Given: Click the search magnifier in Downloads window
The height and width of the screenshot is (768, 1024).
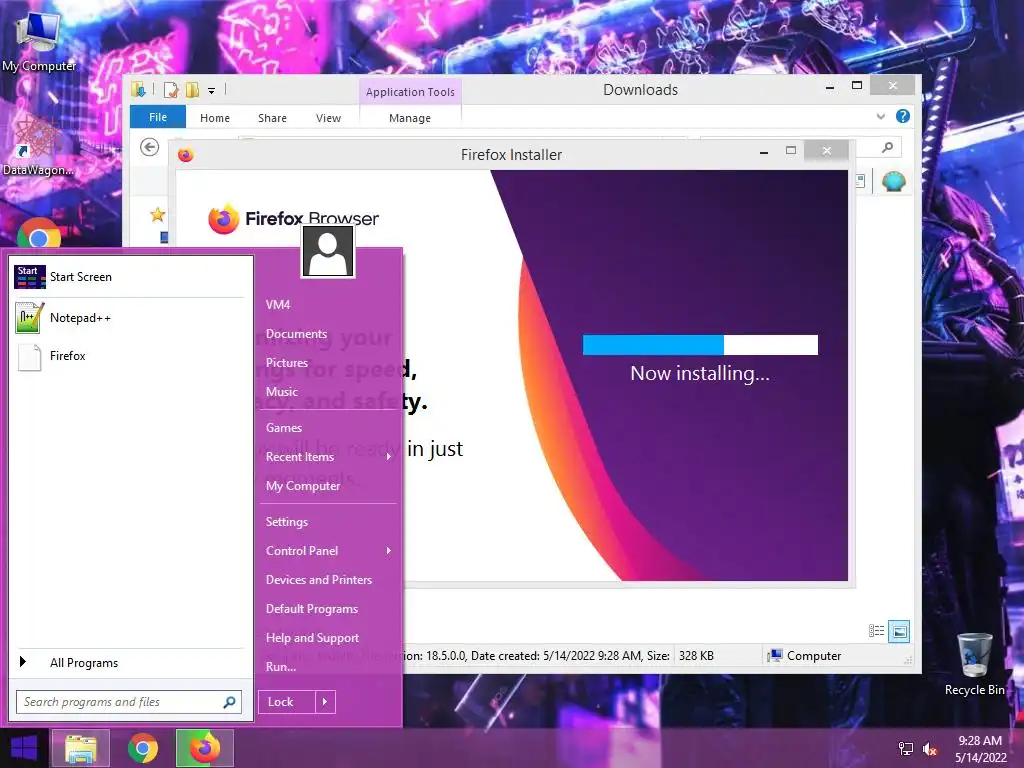Looking at the screenshot, I should pyautogui.click(x=887, y=148).
